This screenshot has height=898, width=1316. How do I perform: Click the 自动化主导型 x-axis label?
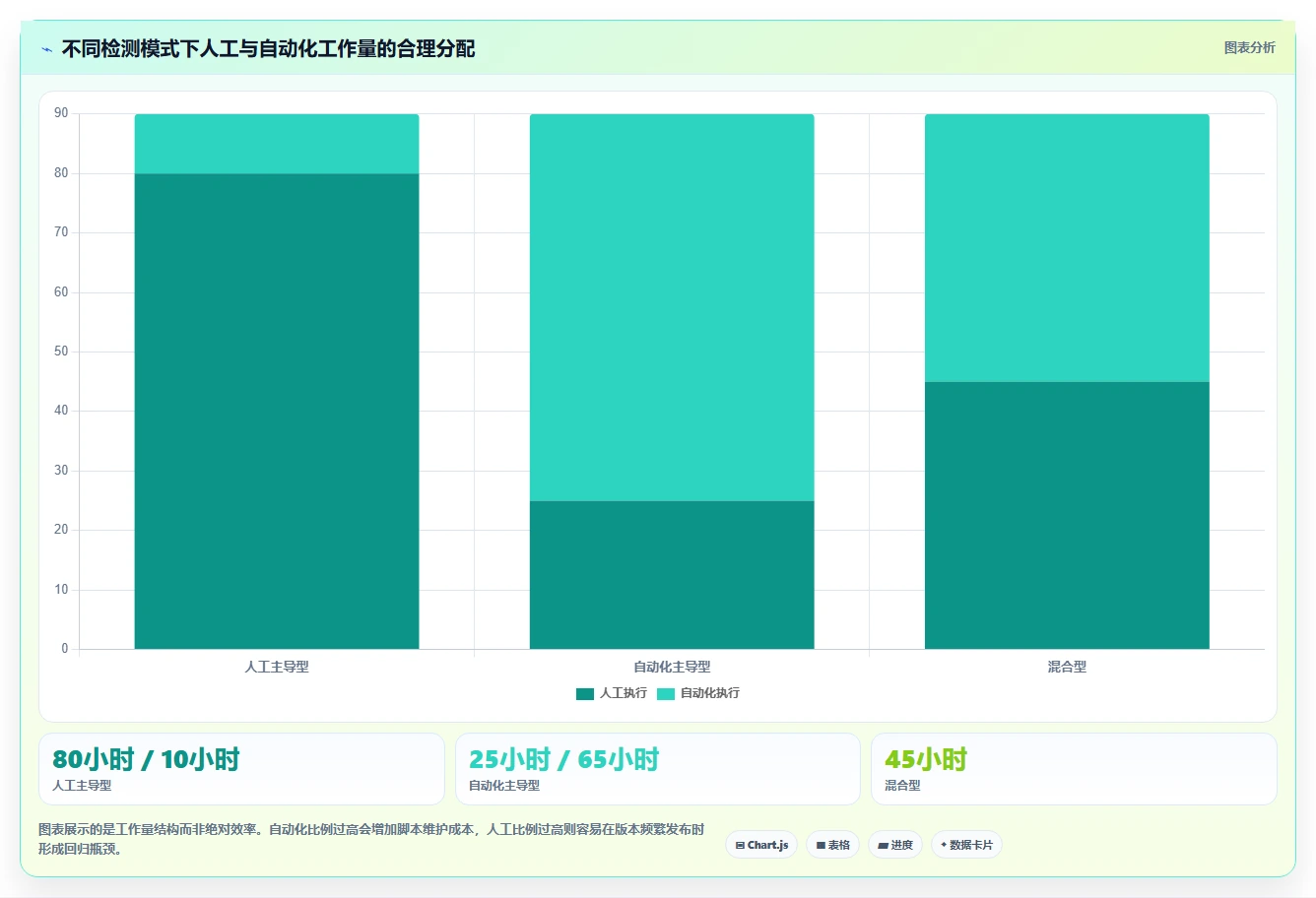click(672, 667)
